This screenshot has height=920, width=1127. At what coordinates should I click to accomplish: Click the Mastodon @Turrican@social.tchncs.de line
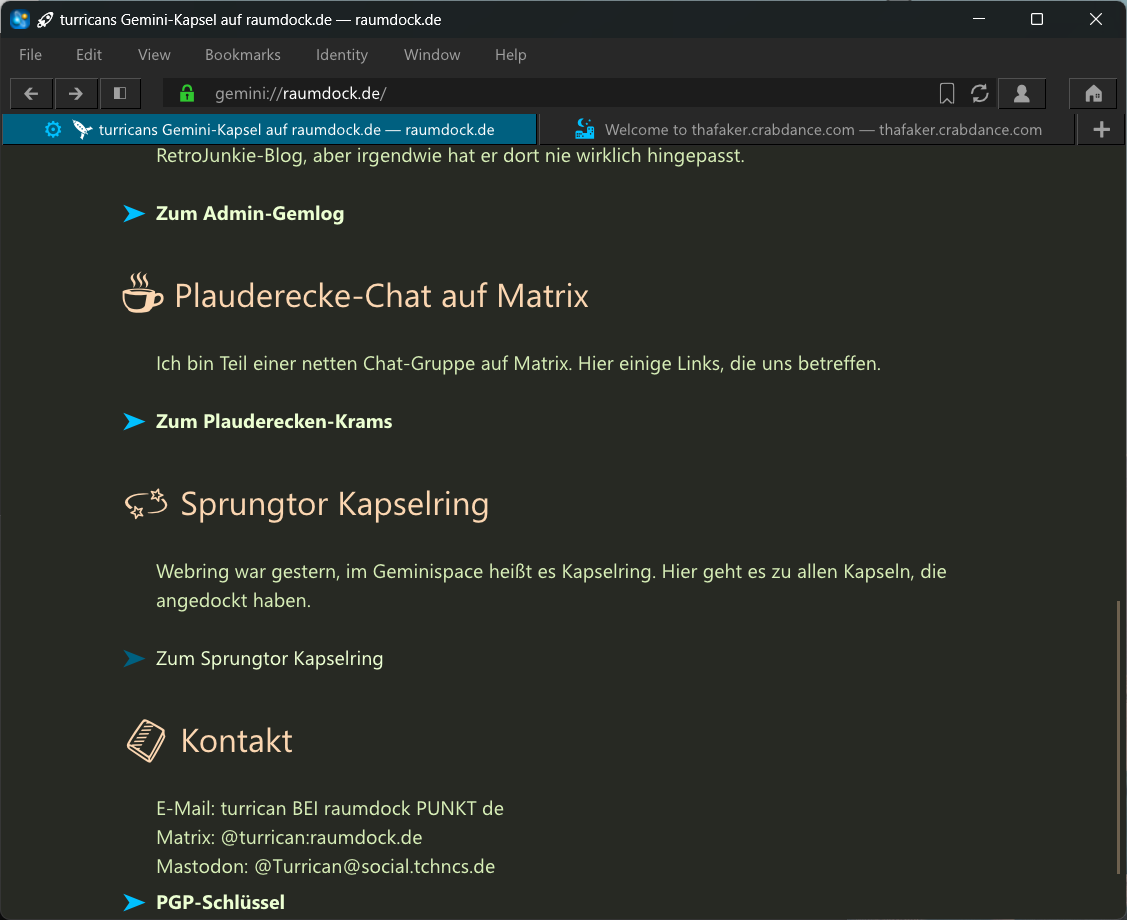click(326, 866)
